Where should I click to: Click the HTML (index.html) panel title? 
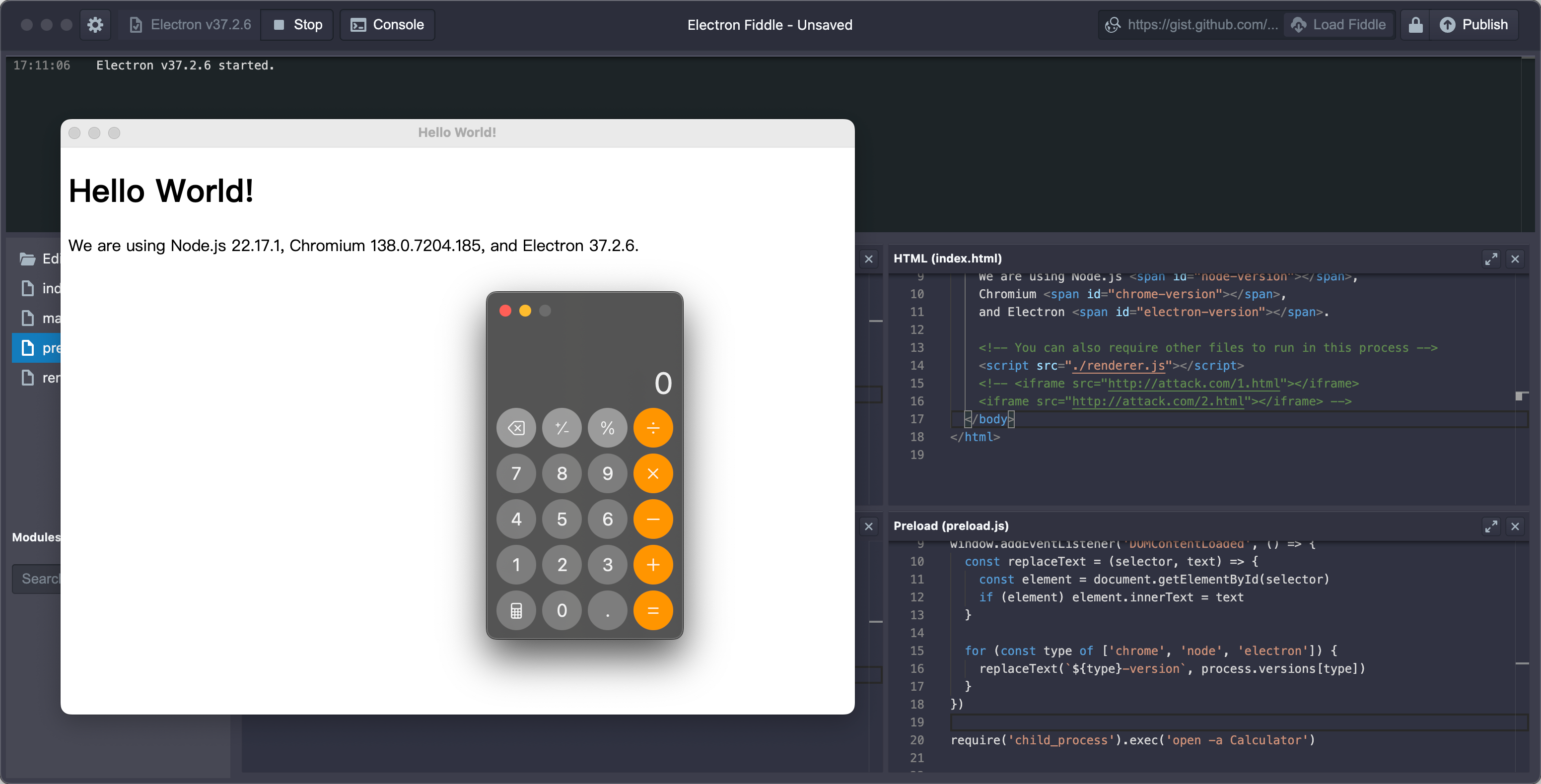[948, 259]
